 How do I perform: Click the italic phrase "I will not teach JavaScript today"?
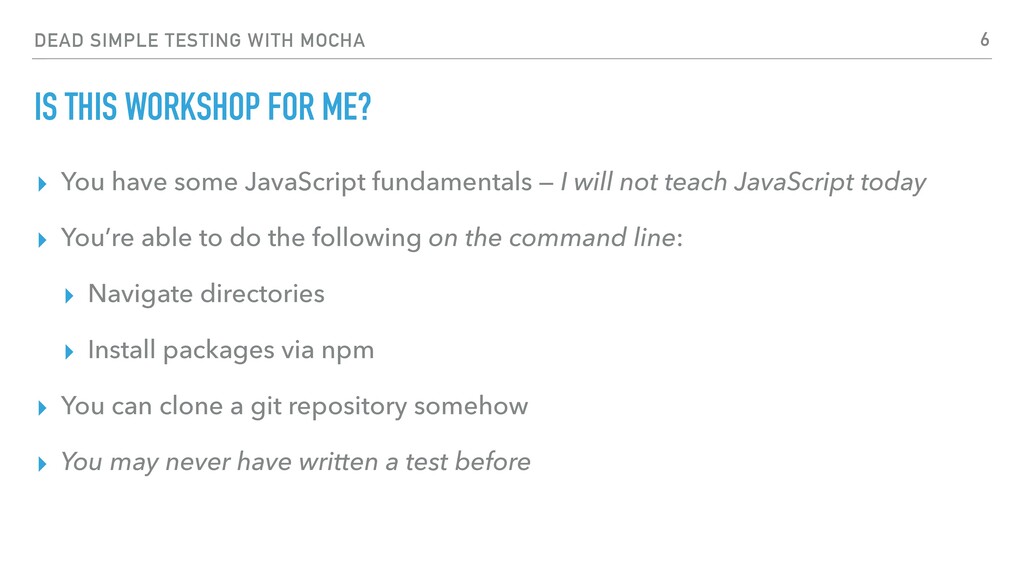click(743, 182)
